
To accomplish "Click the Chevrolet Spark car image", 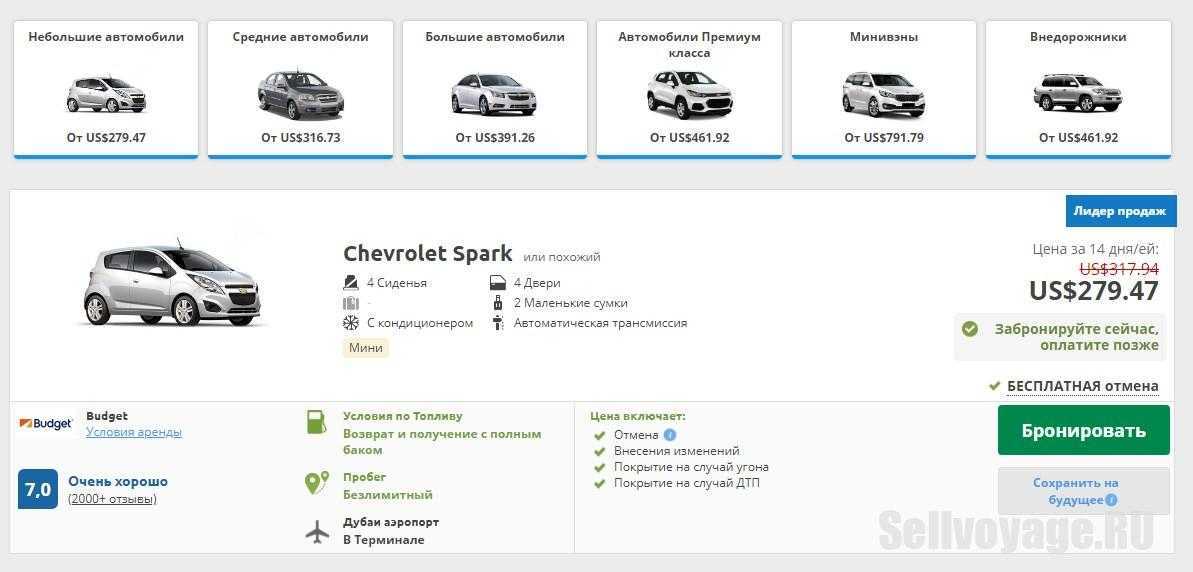I will tap(172, 284).
